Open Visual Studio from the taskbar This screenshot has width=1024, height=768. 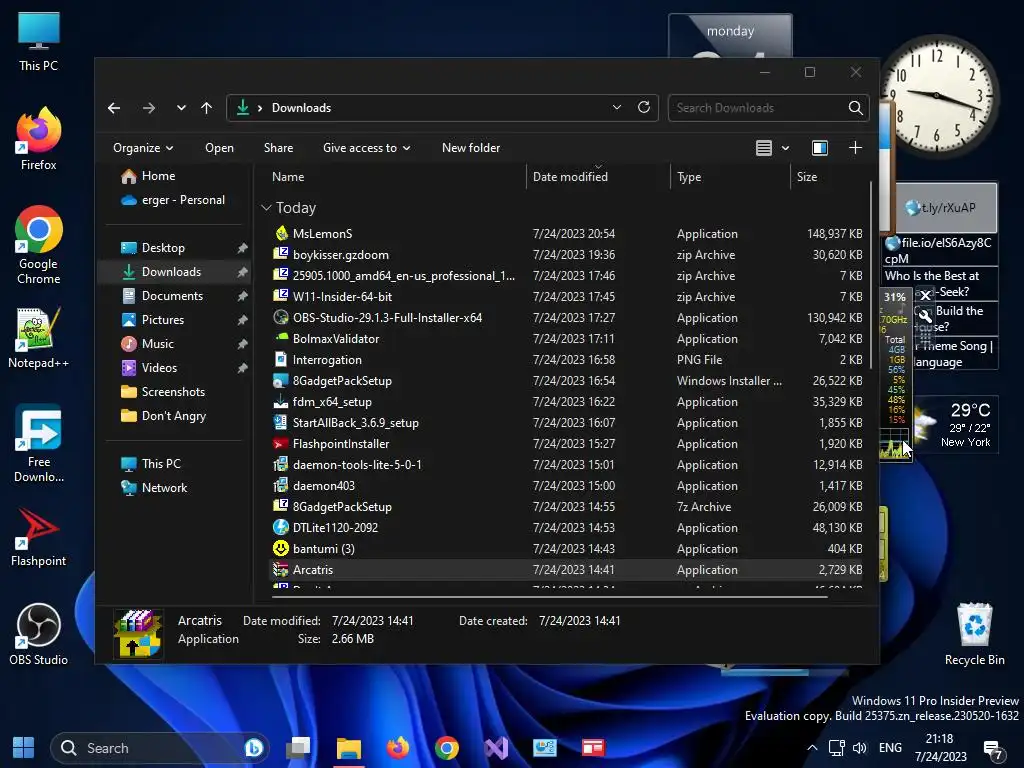pyautogui.click(x=496, y=748)
